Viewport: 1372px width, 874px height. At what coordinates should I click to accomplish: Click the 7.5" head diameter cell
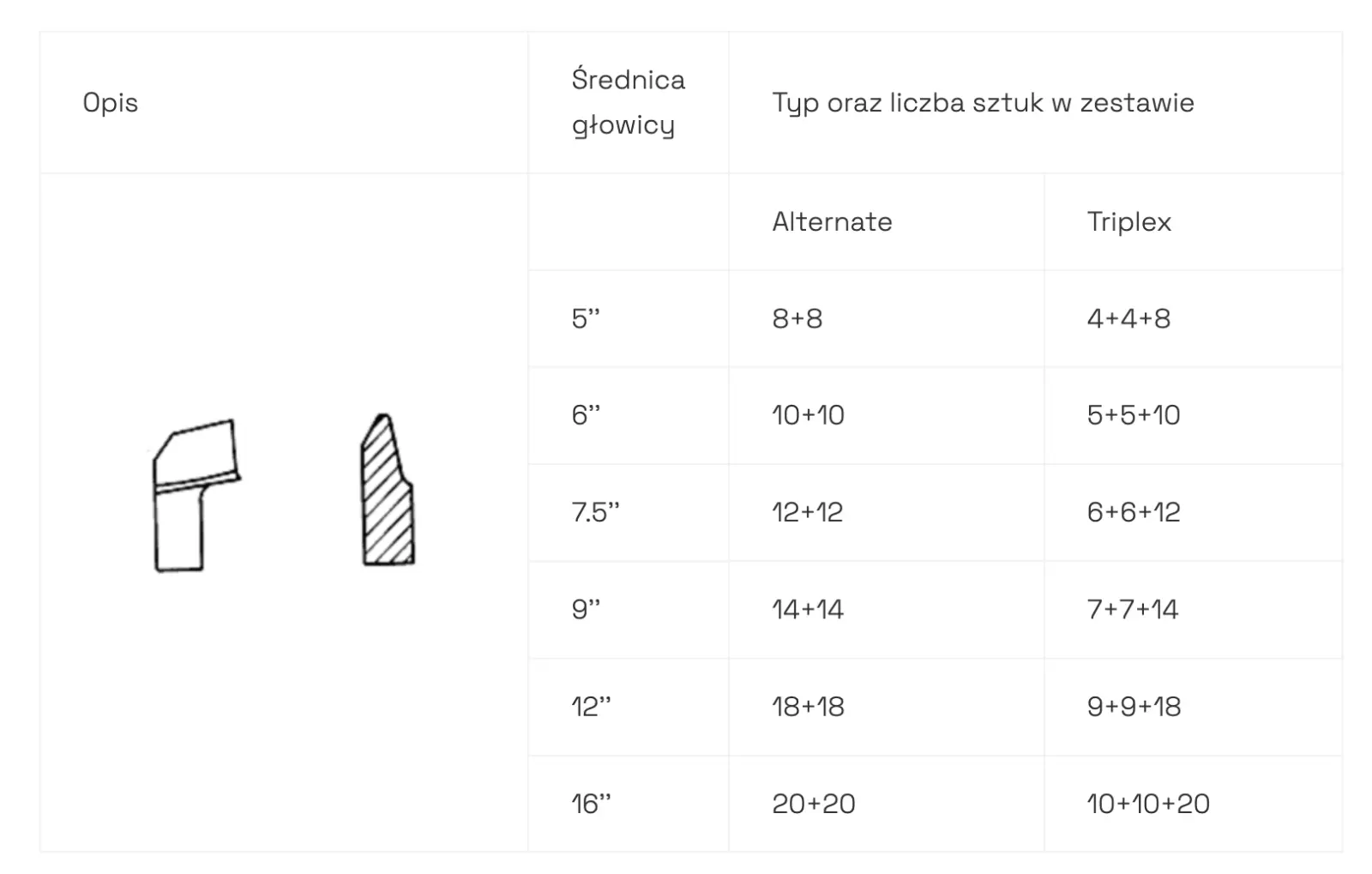[x=595, y=513]
